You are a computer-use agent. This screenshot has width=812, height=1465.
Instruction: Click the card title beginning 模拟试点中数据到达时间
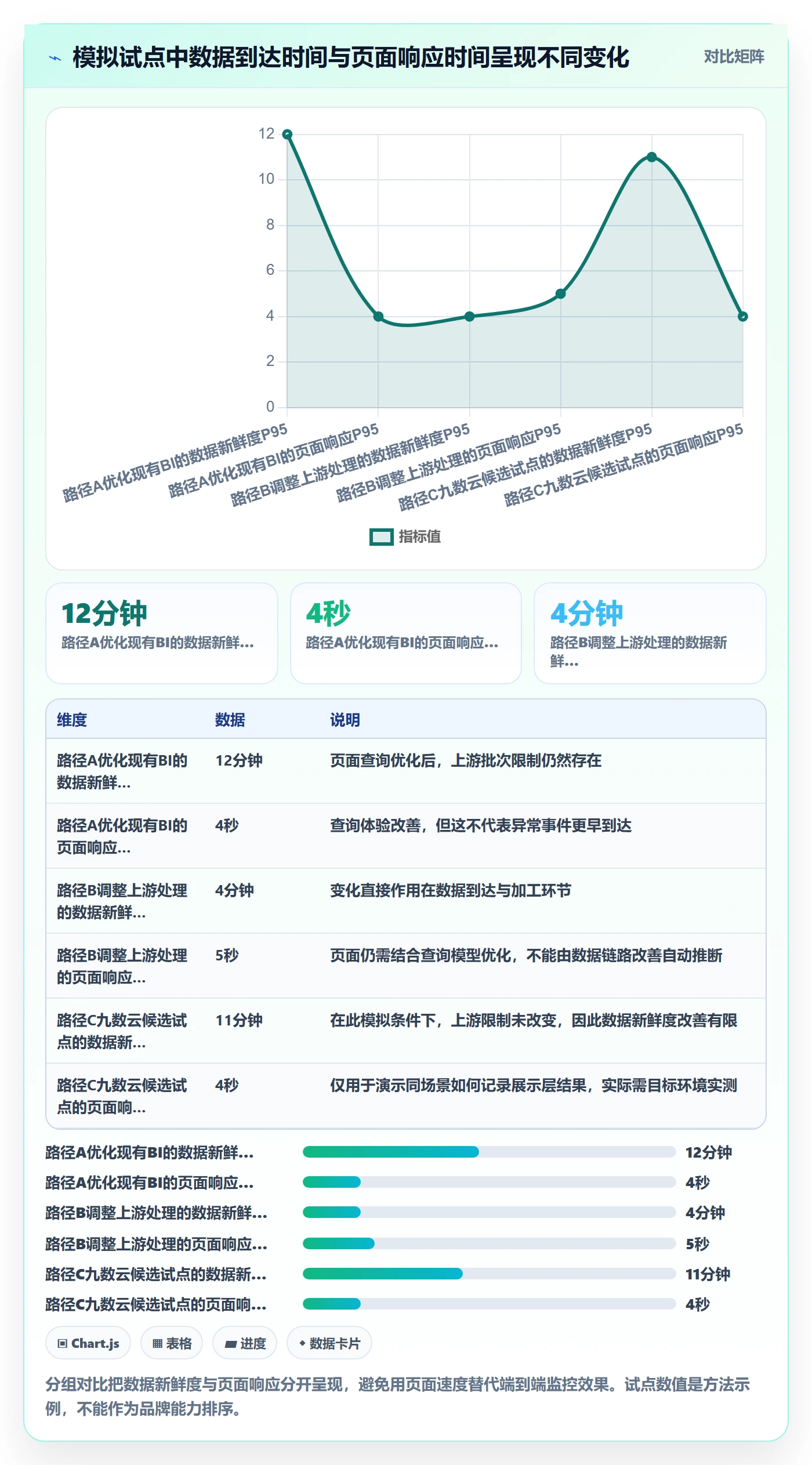point(351,57)
